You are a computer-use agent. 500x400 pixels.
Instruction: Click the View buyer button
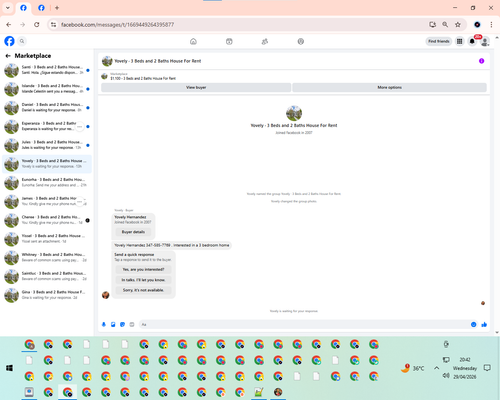[x=196, y=87]
